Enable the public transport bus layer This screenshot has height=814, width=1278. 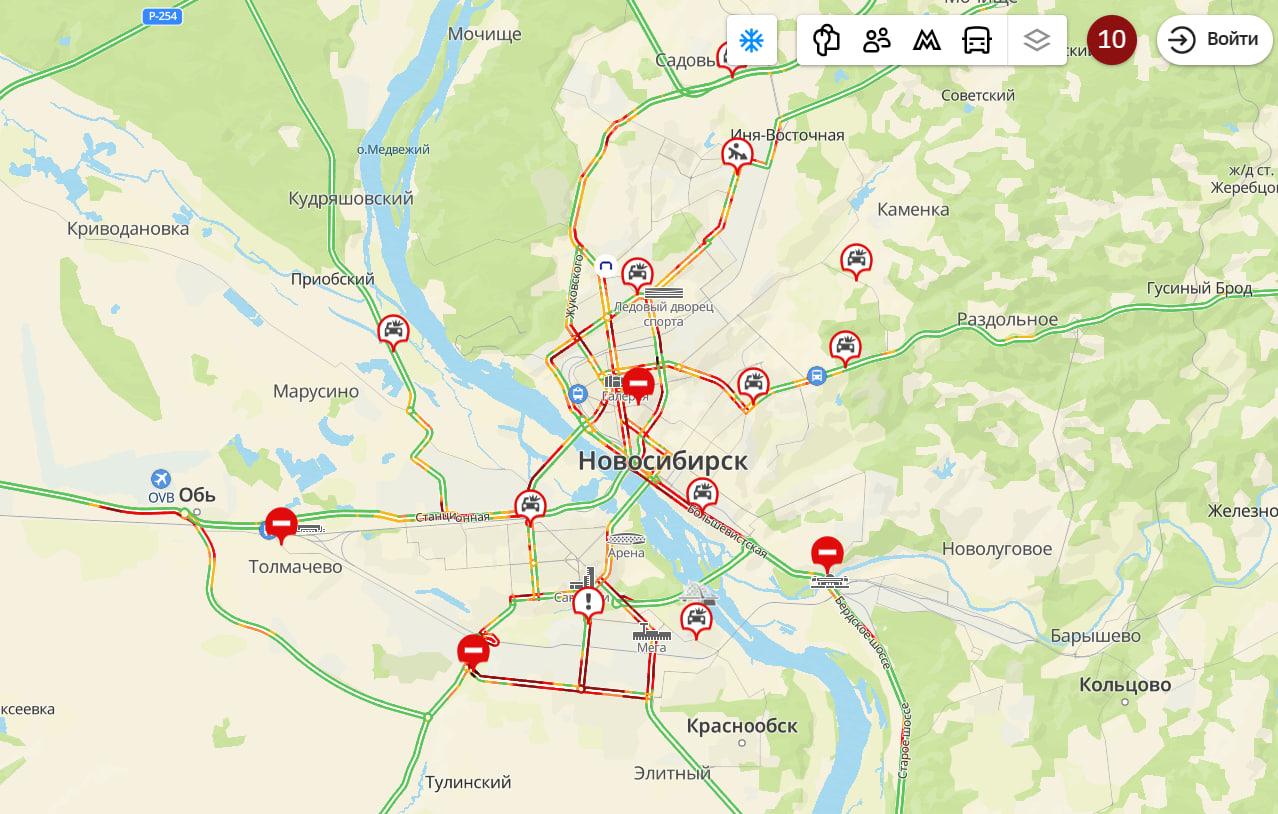tap(977, 41)
